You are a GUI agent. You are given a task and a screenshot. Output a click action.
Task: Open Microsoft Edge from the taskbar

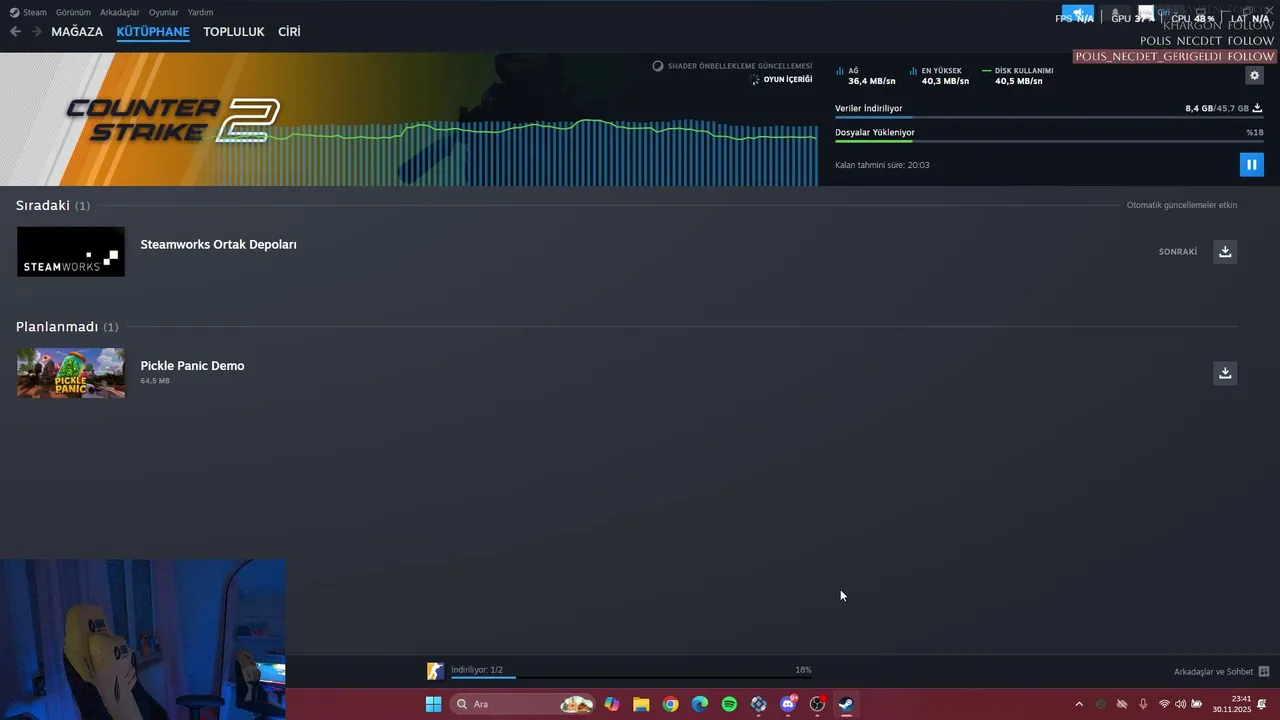(x=700, y=704)
